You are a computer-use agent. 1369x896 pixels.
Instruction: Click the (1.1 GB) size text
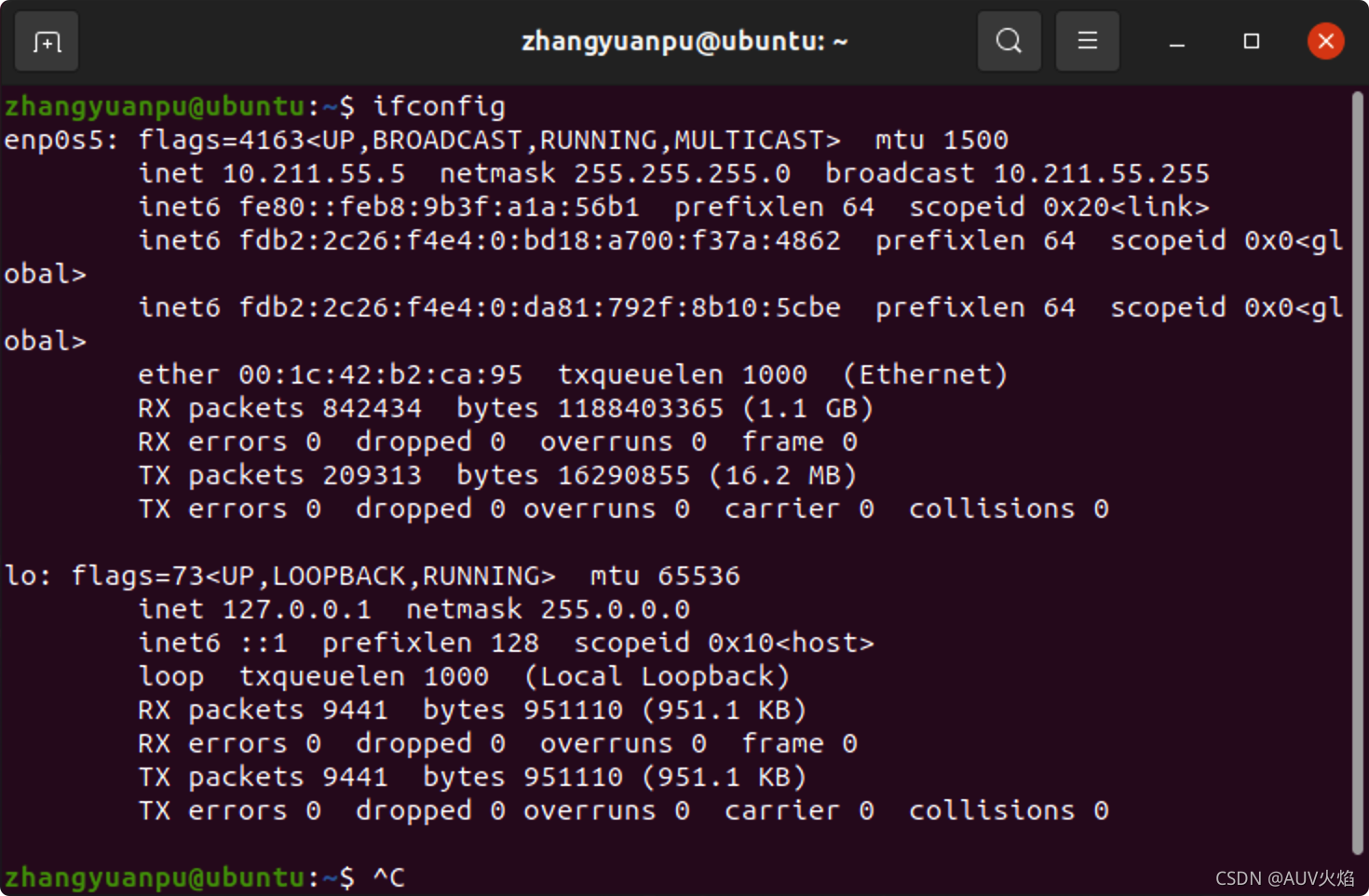click(808, 408)
